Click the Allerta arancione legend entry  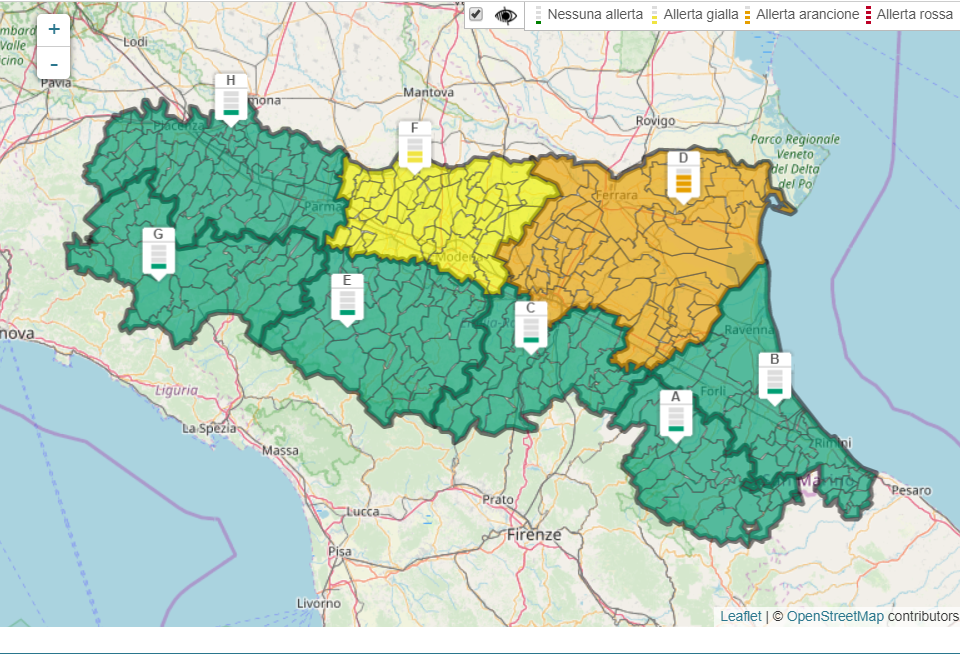click(x=806, y=14)
